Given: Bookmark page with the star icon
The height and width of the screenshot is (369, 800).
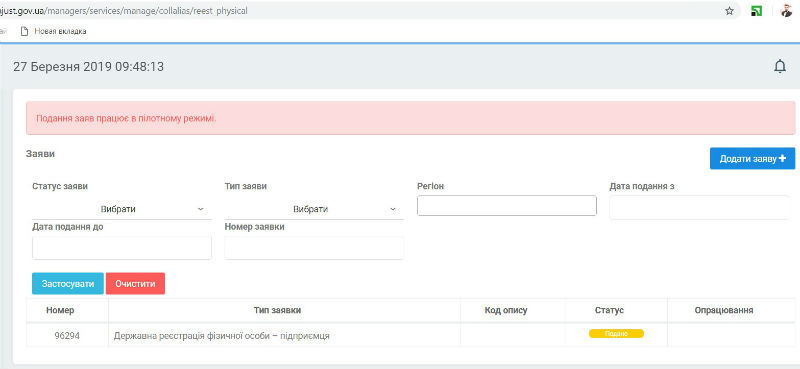Looking at the screenshot, I should coord(730,11).
